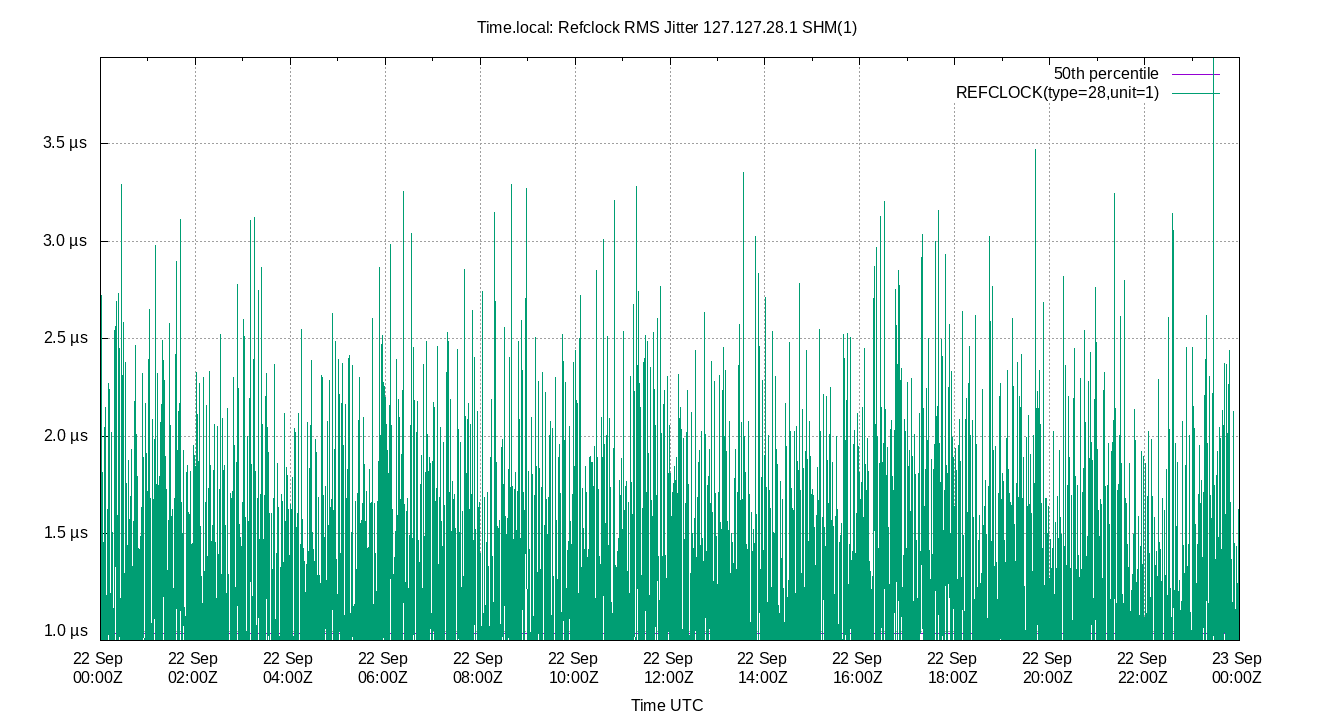Viewport: 1340px width, 720px height.
Task: Click the '22 Sep 08:00Z' x-axis label
Action: (478, 668)
